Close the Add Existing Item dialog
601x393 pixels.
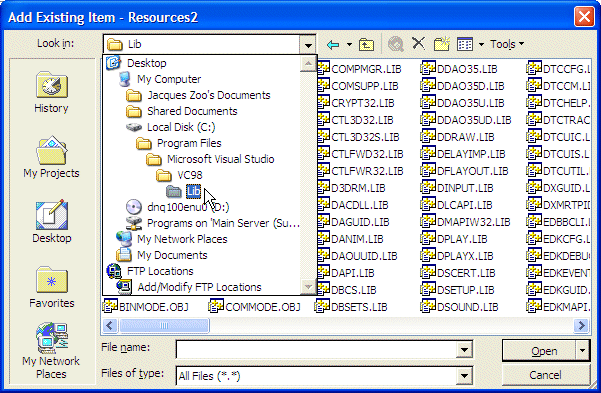[584, 16]
